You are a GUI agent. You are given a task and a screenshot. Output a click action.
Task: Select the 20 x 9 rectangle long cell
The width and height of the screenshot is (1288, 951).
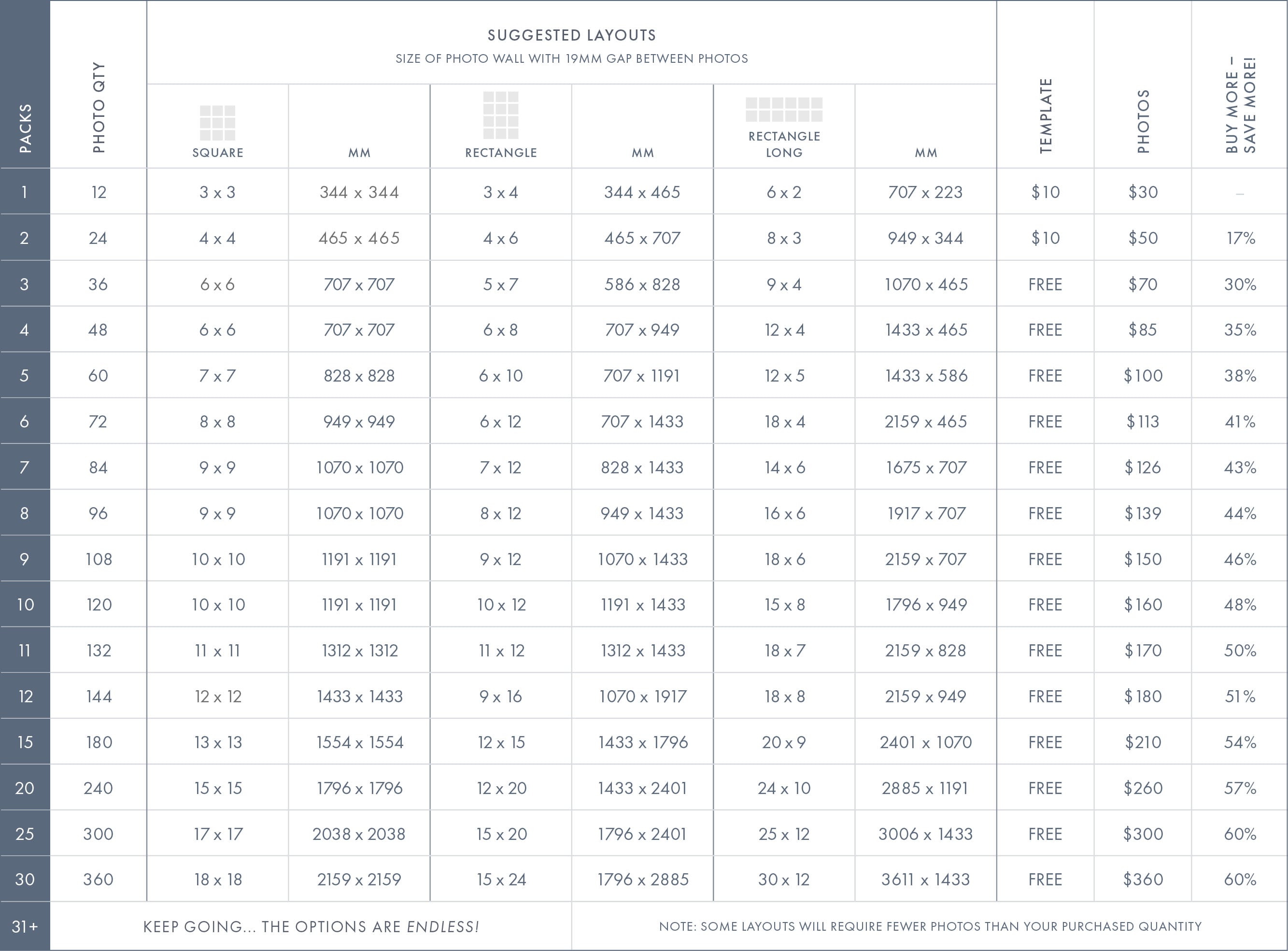click(784, 743)
